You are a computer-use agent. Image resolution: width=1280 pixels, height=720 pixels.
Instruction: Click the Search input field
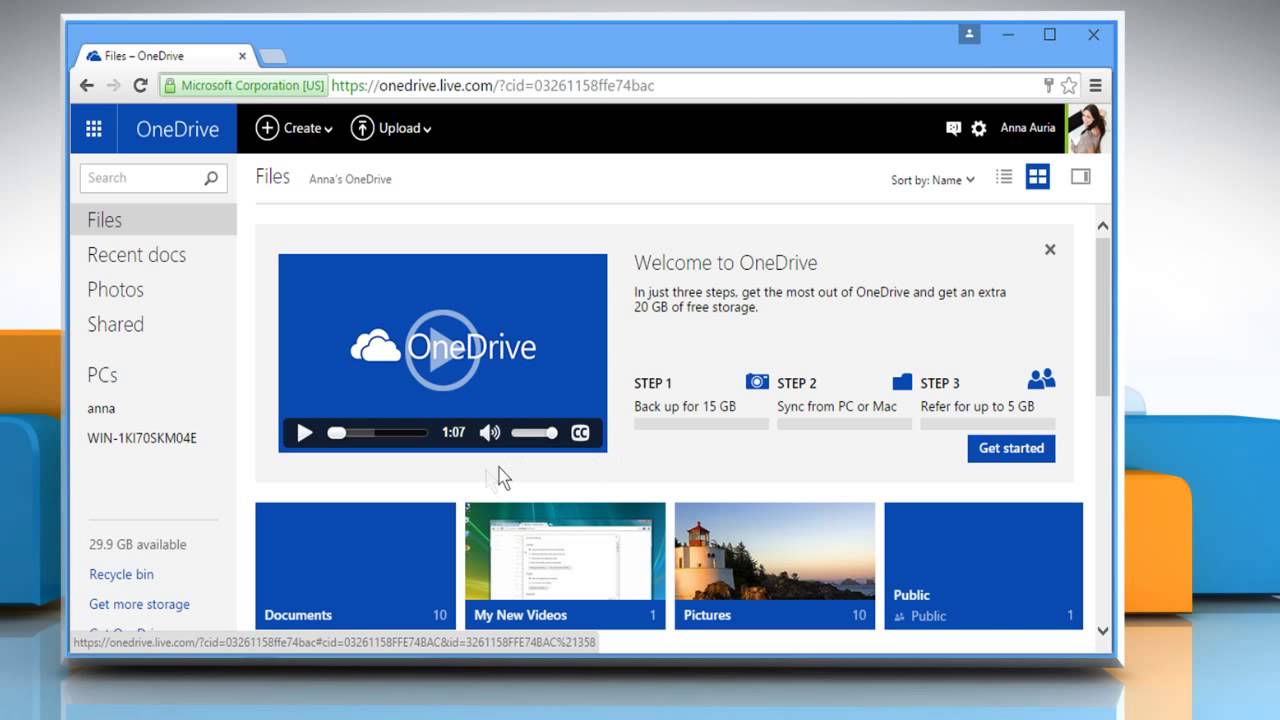tap(142, 178)
